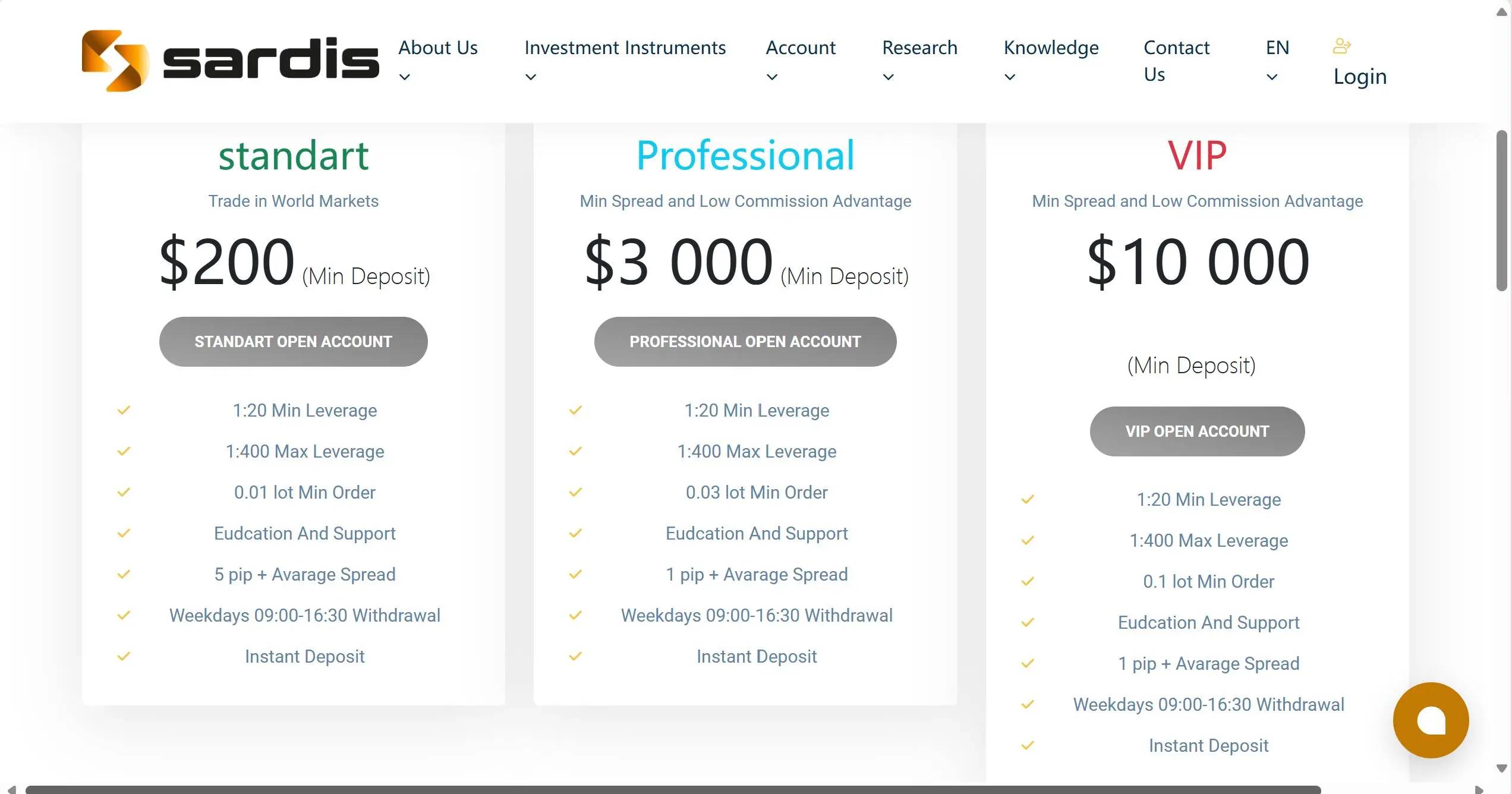Click "0.03 lot Min Order" text
1512x794 pixels.
point(757,493)
